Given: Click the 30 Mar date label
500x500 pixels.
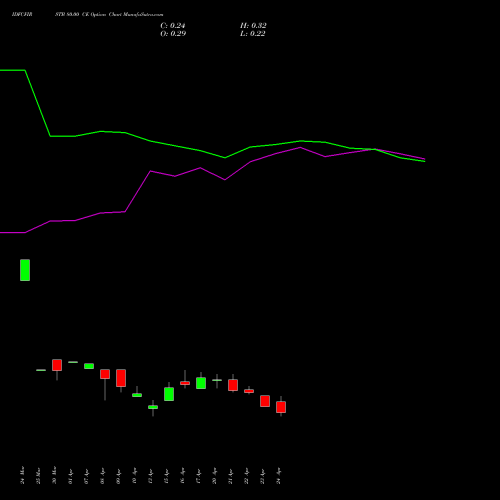Looking at the screenshot, I should point(54,475).
